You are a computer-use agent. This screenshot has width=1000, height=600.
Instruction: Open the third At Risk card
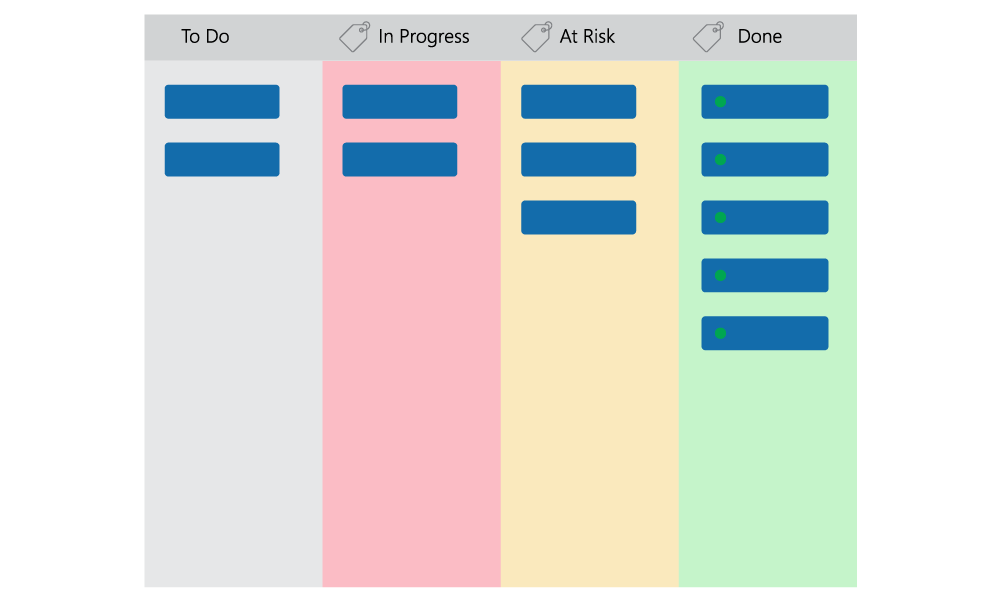578,217
